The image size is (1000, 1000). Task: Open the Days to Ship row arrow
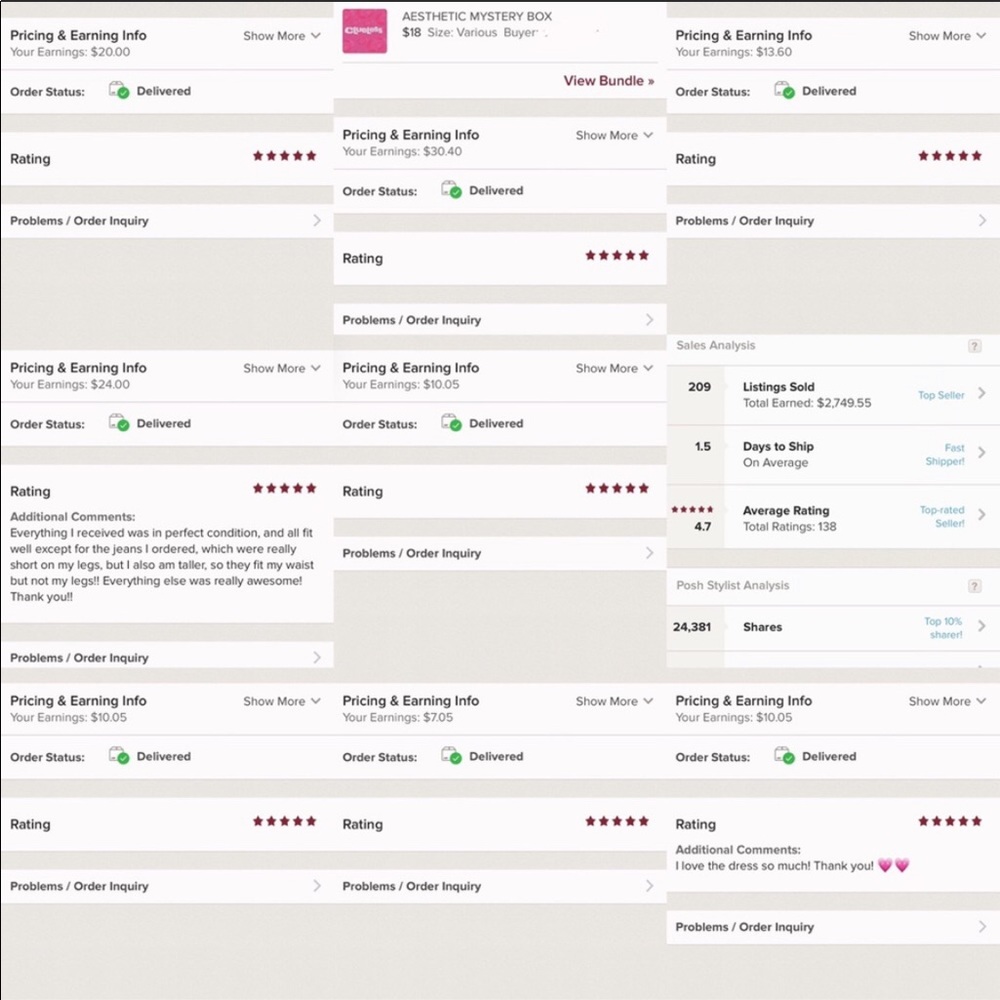[982, 453]
